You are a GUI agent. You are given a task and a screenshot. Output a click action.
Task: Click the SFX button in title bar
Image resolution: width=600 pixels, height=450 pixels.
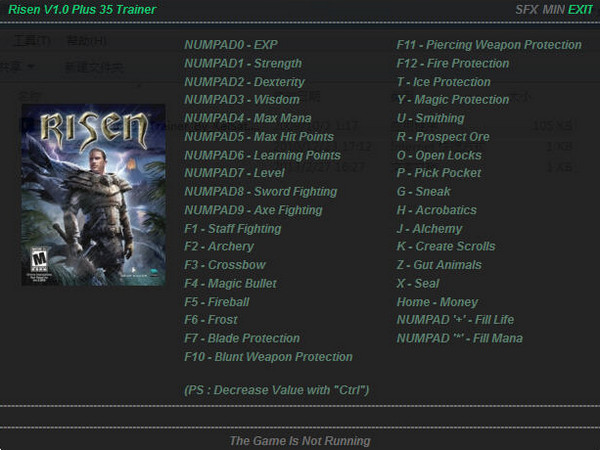pyautogui.click(x=527, y=10)
